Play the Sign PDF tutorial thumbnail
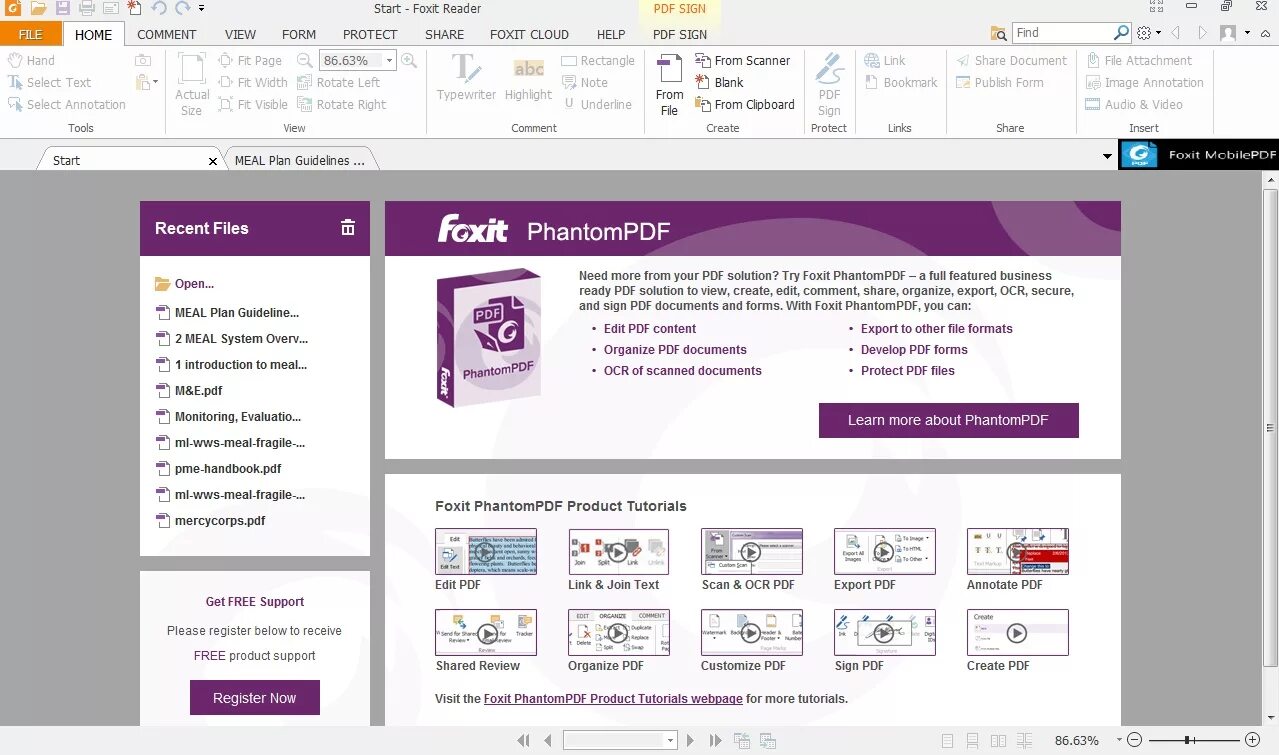This screenshot has width=1279, height=755. click(x=884, y=632)
